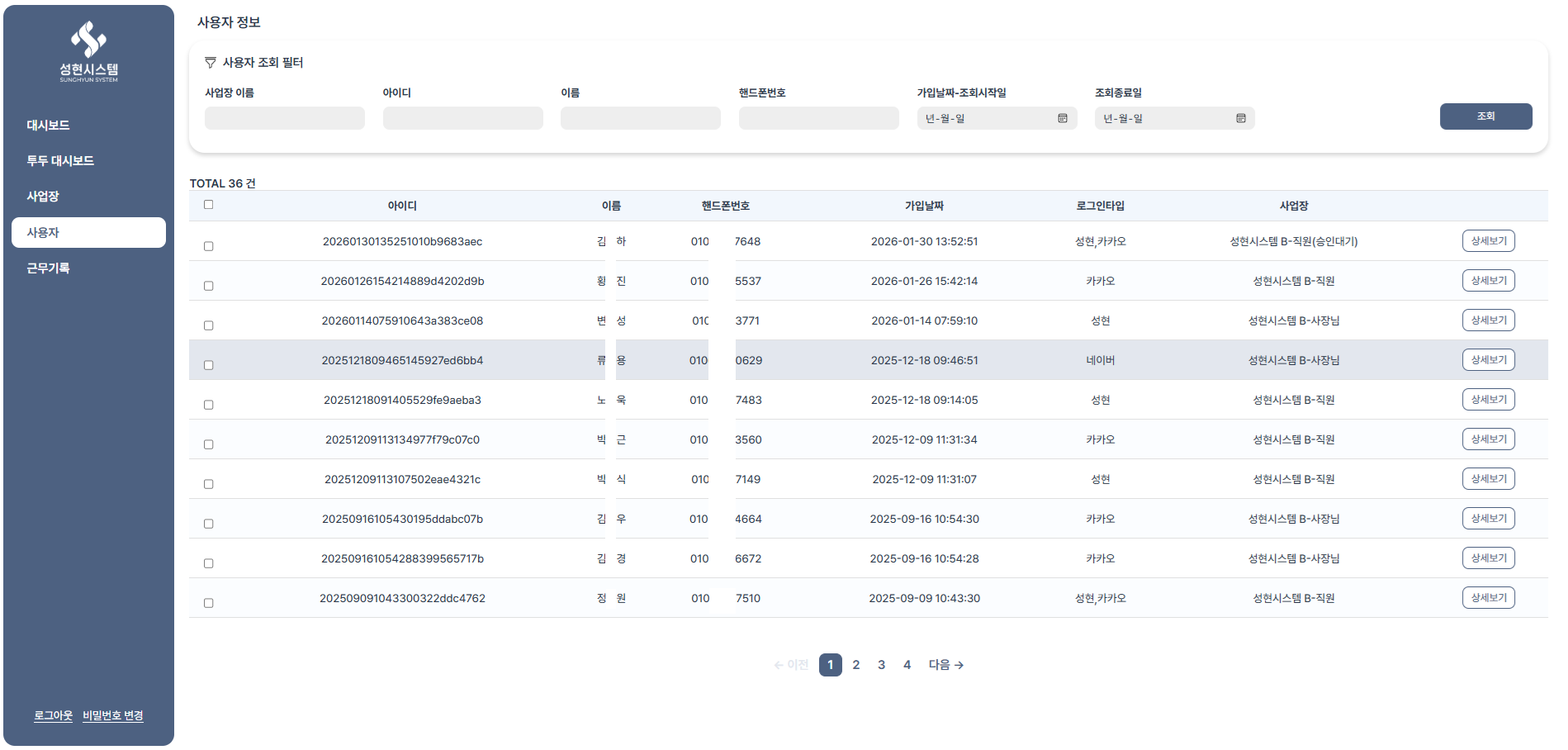
Task: Check row with ID 20250909104330032 2ddc4762
Action: [x=209, y=603]
